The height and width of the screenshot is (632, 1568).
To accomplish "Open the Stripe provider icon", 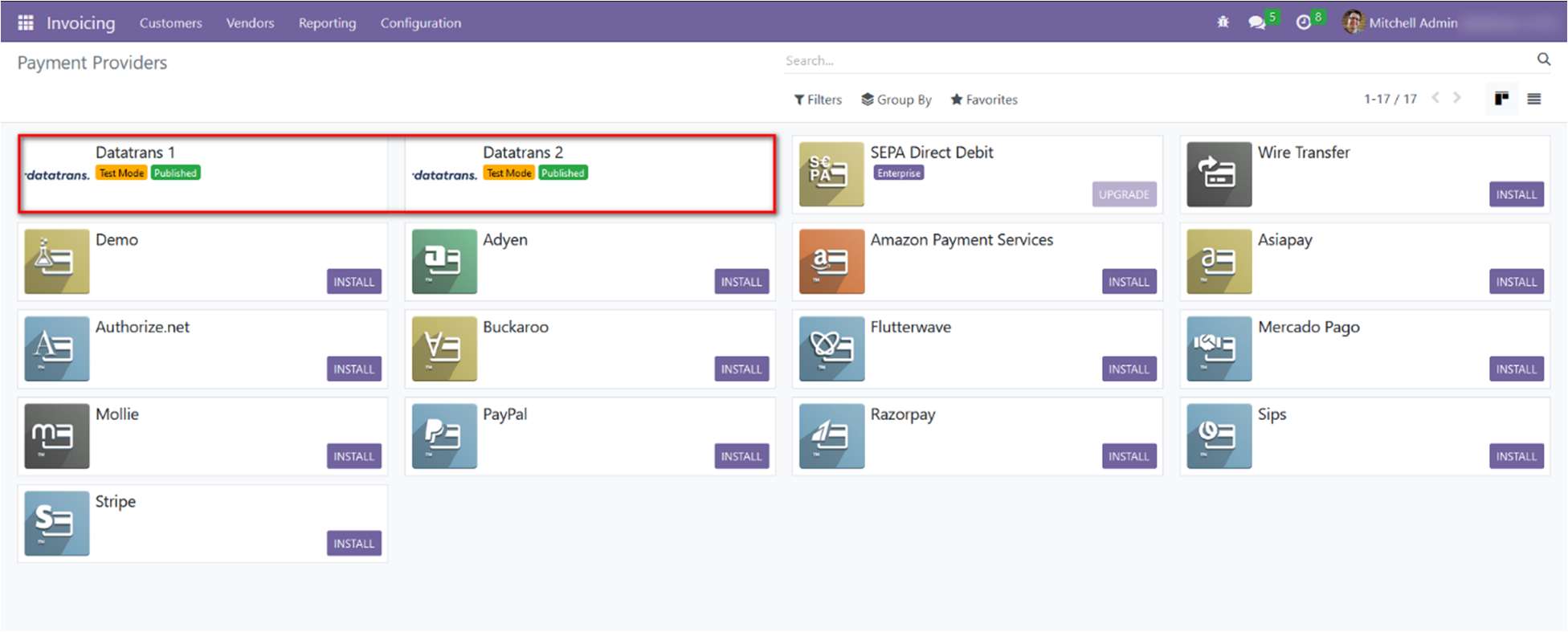I will click(x=56, y=524).
